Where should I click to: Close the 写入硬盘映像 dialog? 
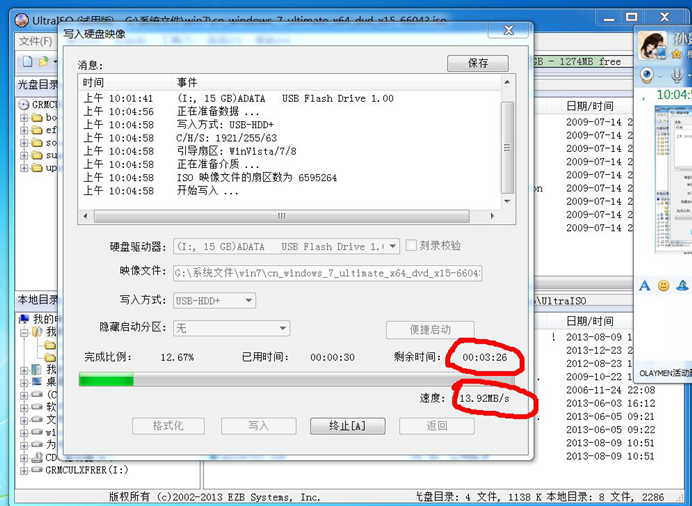(508, 30)
